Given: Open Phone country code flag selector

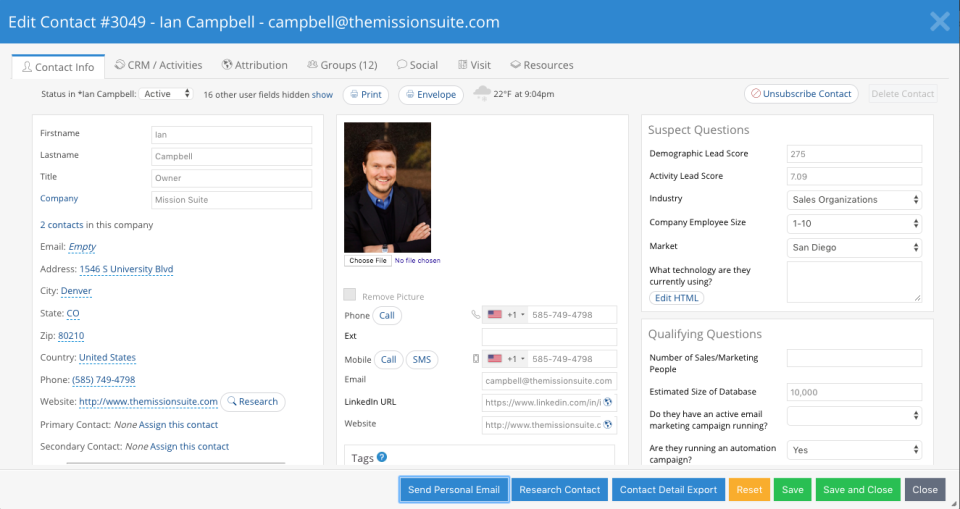Looking at the screenshot, I should [503, 315].
